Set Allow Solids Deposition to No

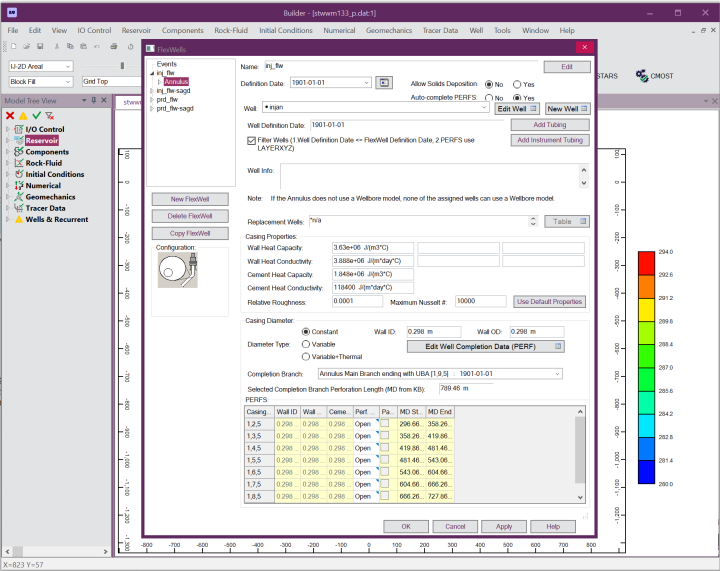[x=489, y=84]
